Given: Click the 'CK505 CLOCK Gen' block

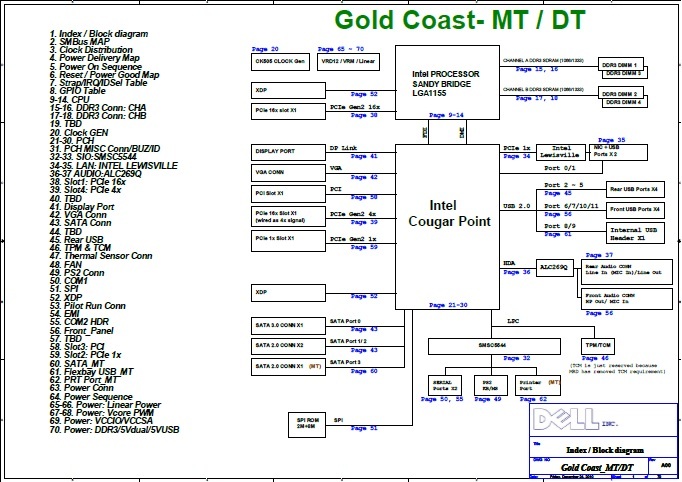Looking at the screenshot, I should (280, 62).
